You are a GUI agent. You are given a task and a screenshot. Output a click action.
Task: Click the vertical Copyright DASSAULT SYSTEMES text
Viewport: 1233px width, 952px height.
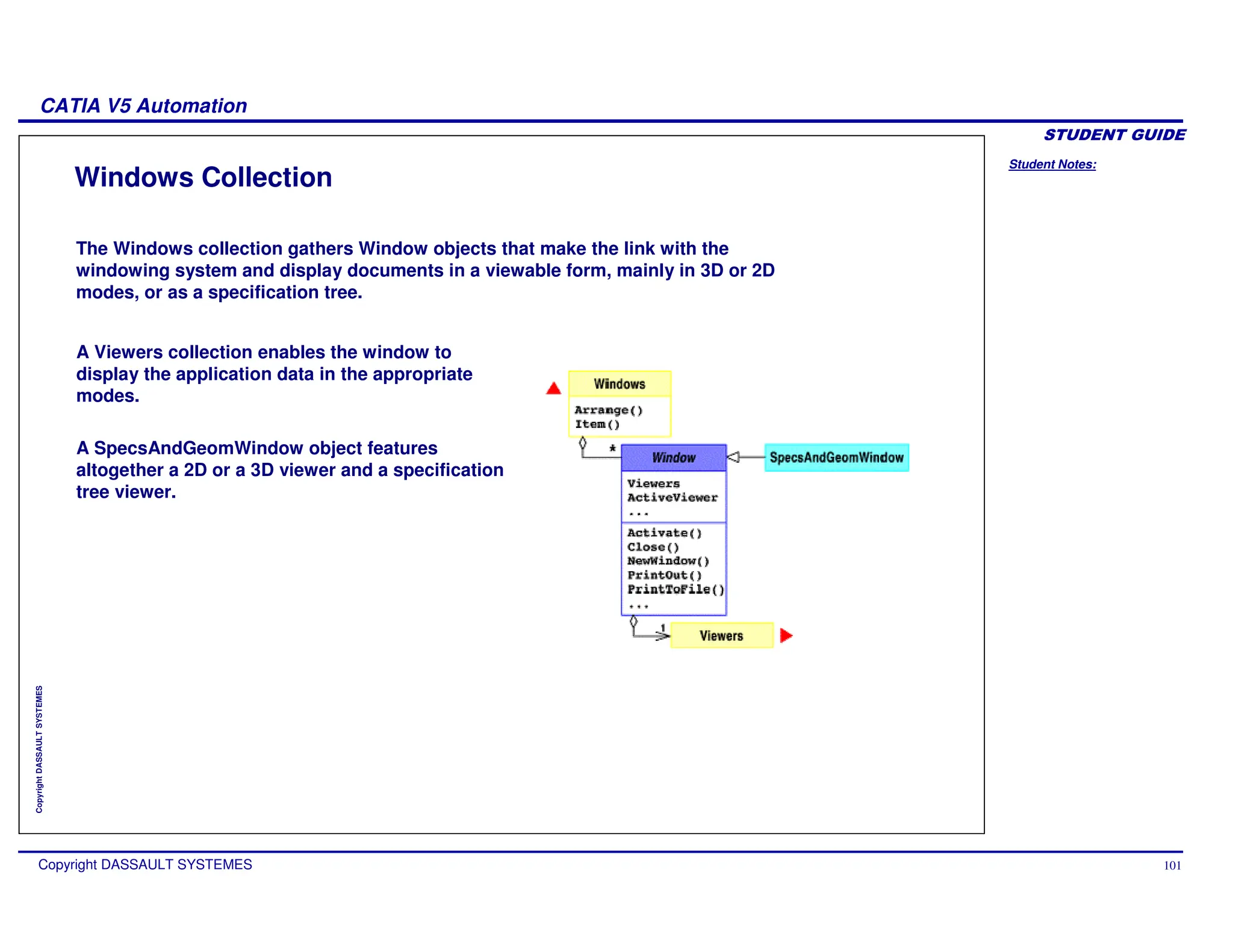(39, 749)
